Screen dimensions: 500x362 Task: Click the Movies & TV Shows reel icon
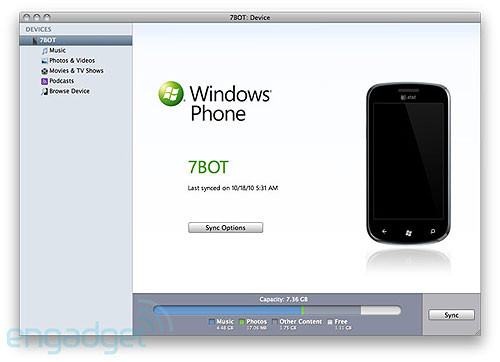pos(44,71)
